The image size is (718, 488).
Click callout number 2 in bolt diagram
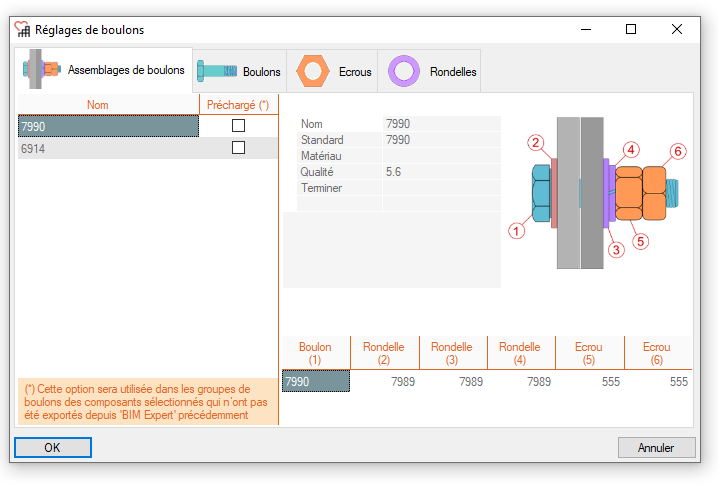click(537, 143)
